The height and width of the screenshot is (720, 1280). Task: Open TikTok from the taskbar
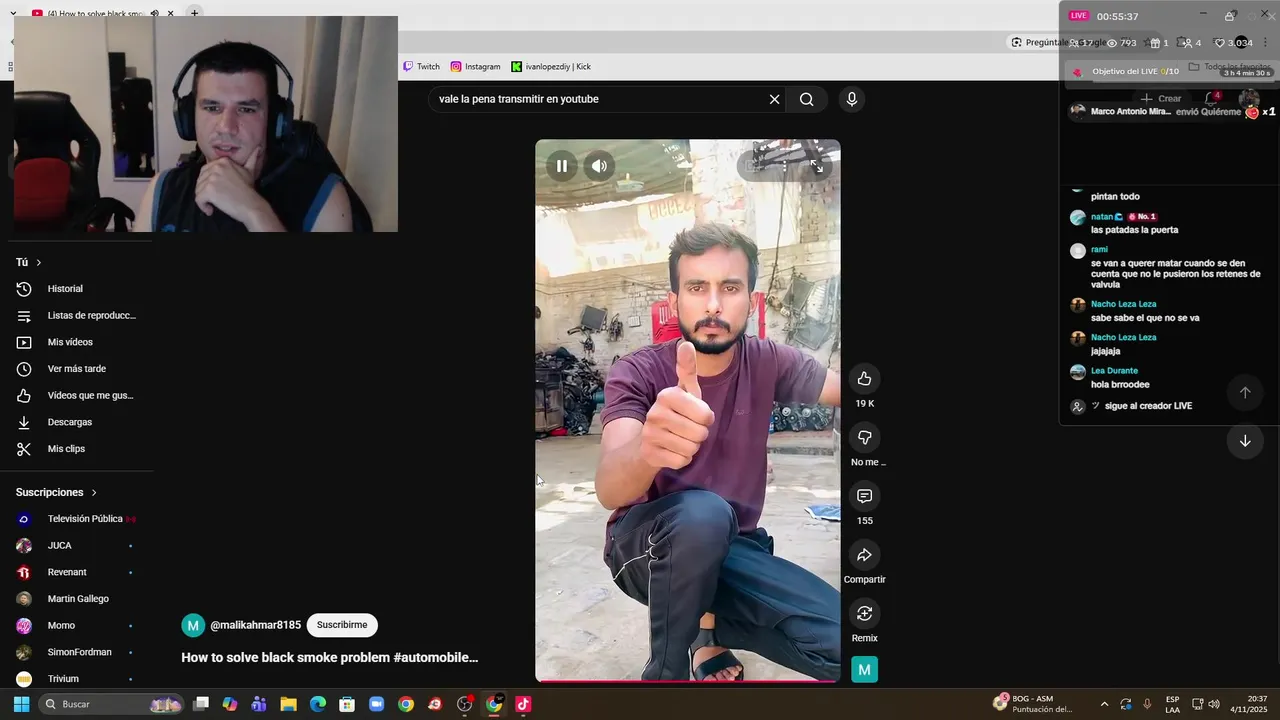(523, 704)
